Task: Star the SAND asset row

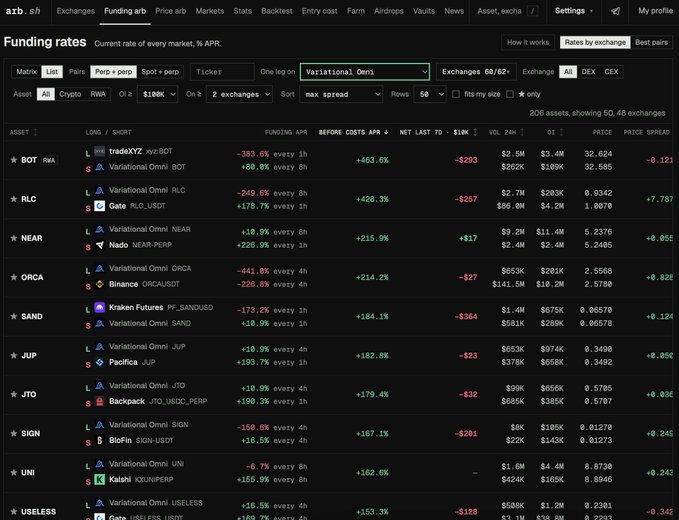Action: [14, 317]
